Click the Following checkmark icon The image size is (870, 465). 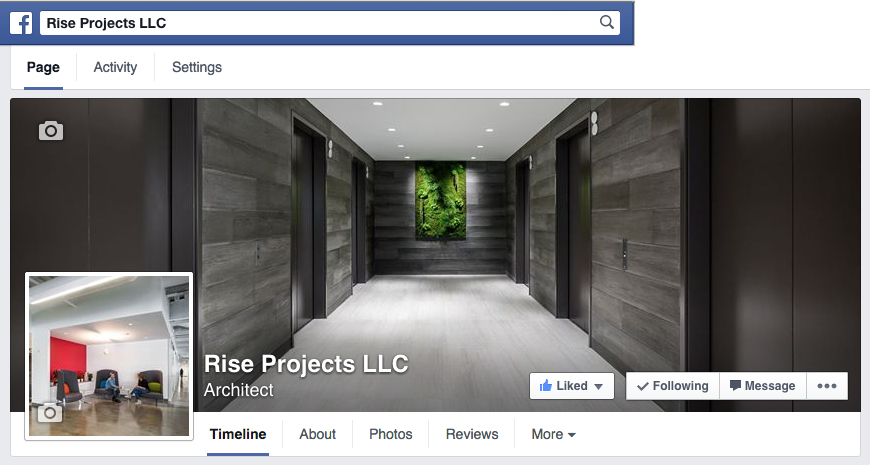643,386
